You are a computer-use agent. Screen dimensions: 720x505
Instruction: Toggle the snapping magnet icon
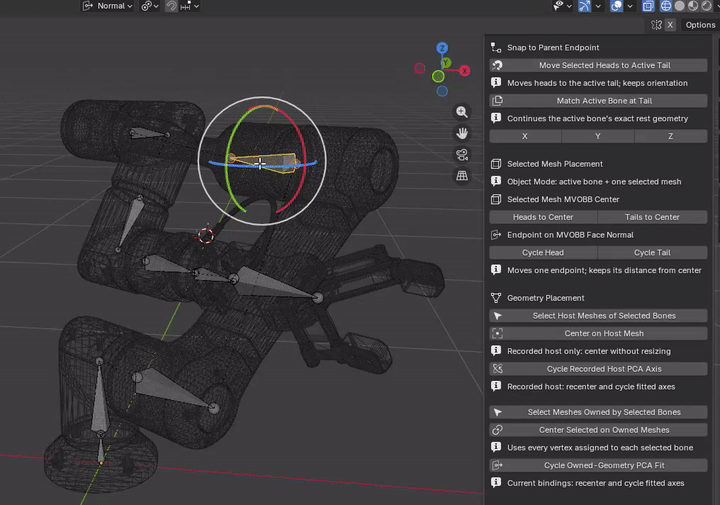click(171, 6)
